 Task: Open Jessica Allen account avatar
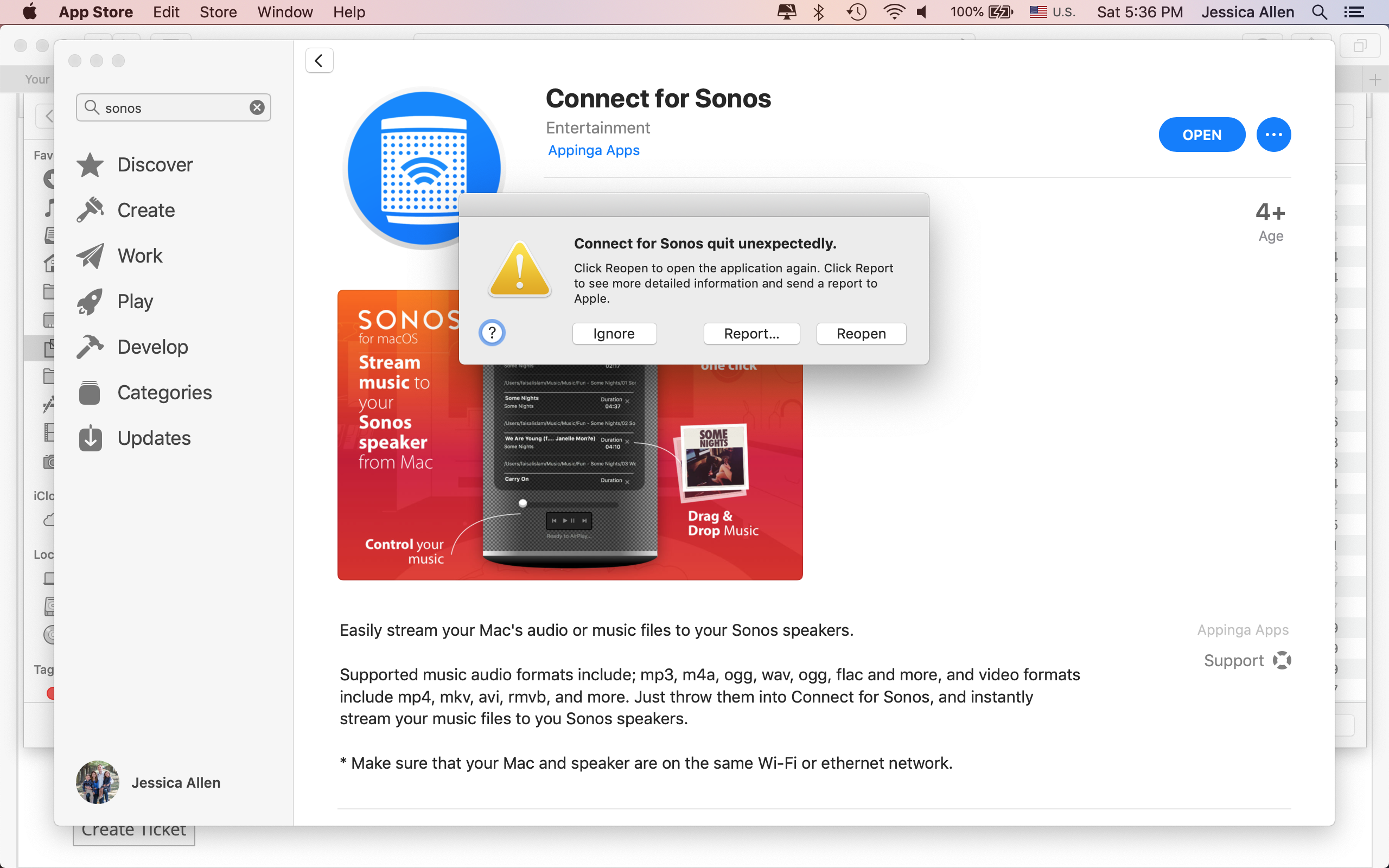(x=98, y=782)
